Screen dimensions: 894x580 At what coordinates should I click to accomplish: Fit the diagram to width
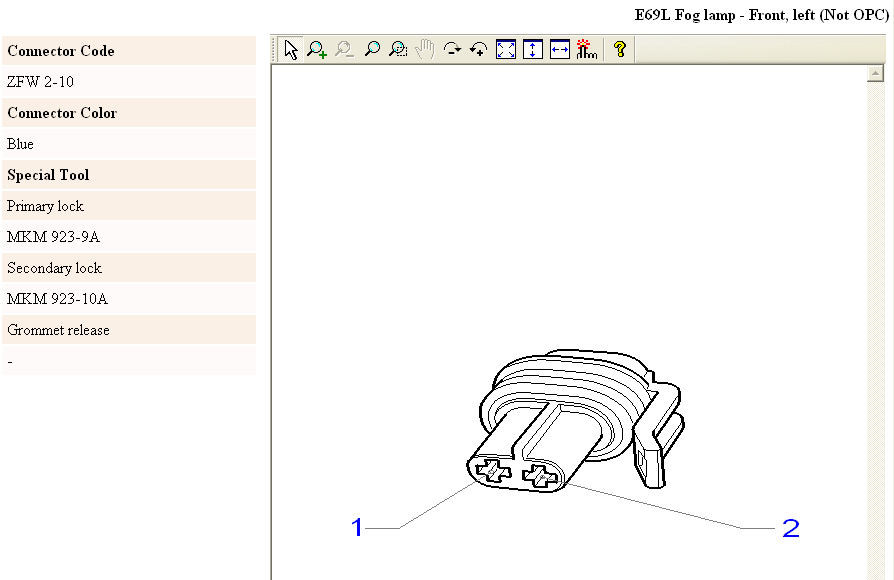(560, 50)
